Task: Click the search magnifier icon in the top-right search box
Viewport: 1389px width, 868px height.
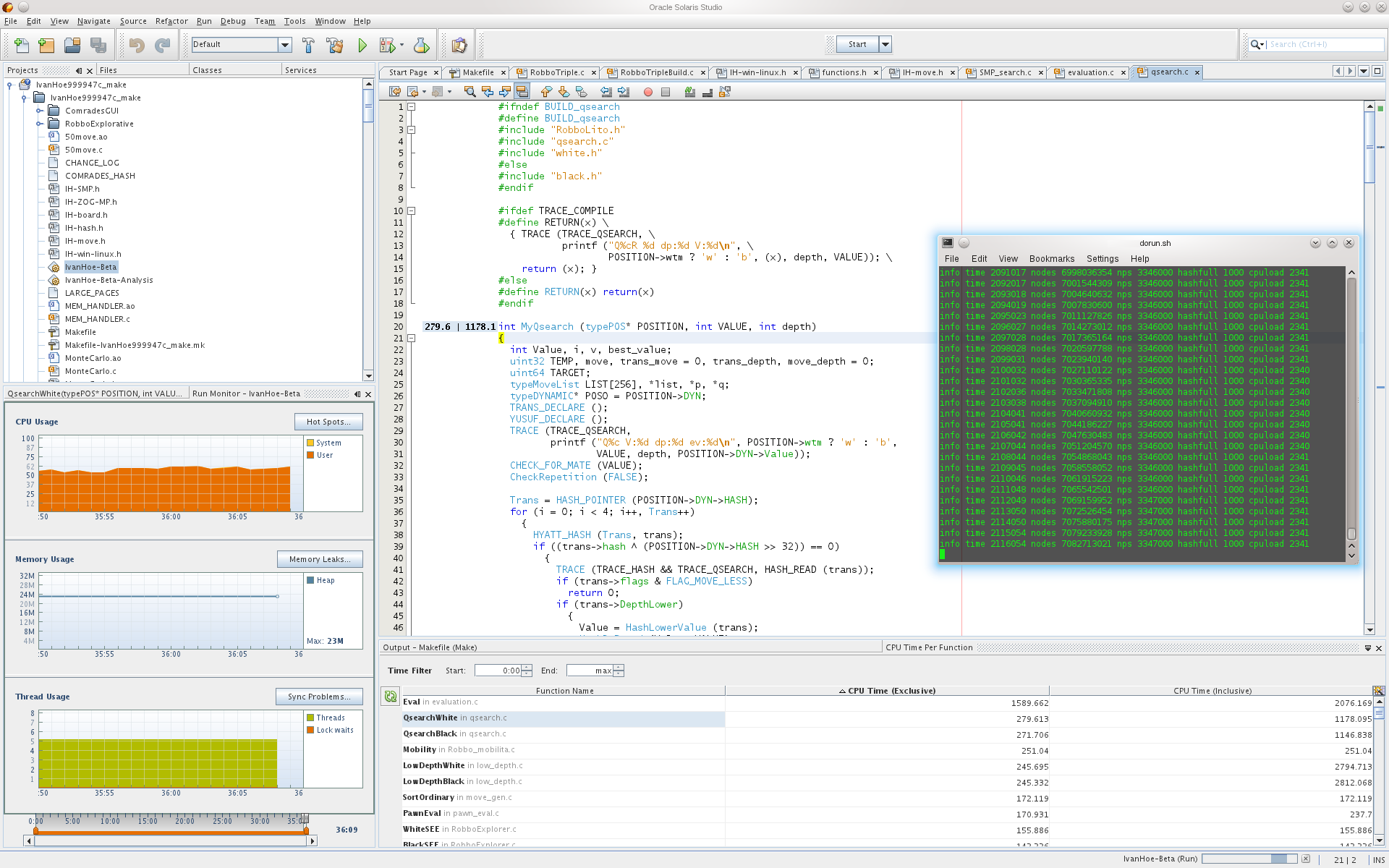Action: tap(1256, 44)
